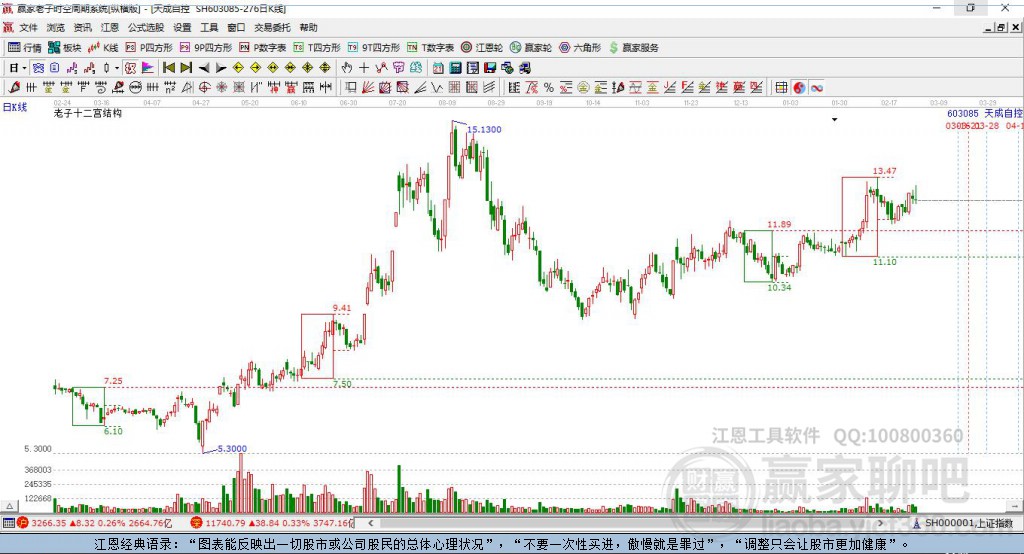Move chart right with black right triangle
The width and height of the screenshot is (1024, 554).
(221, 68)
